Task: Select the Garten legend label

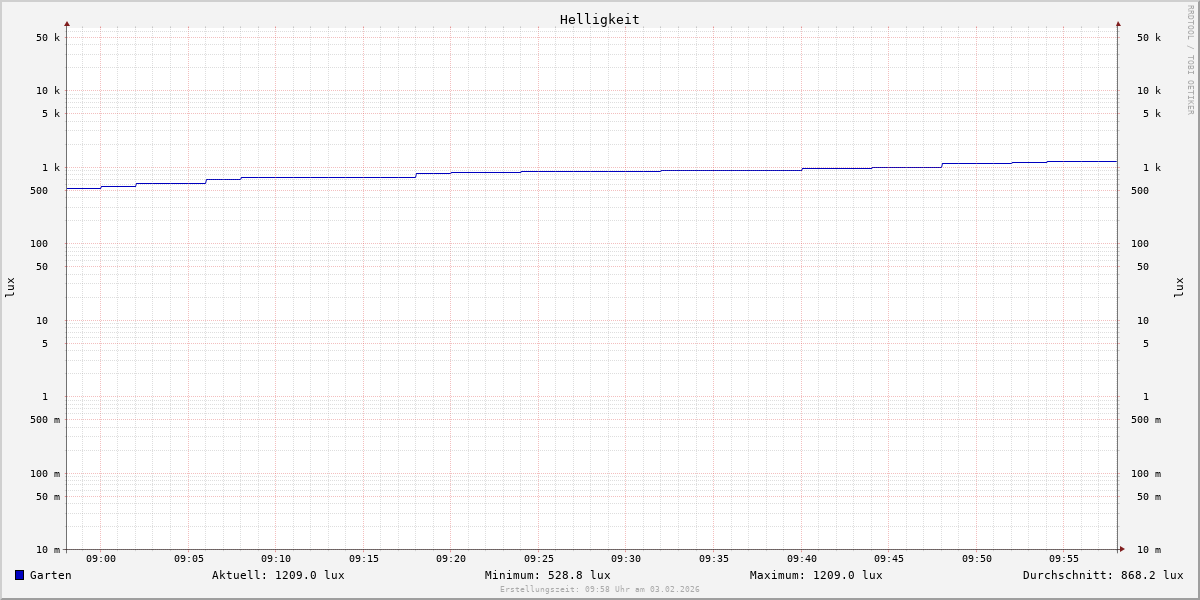Action: click(50, 575)
